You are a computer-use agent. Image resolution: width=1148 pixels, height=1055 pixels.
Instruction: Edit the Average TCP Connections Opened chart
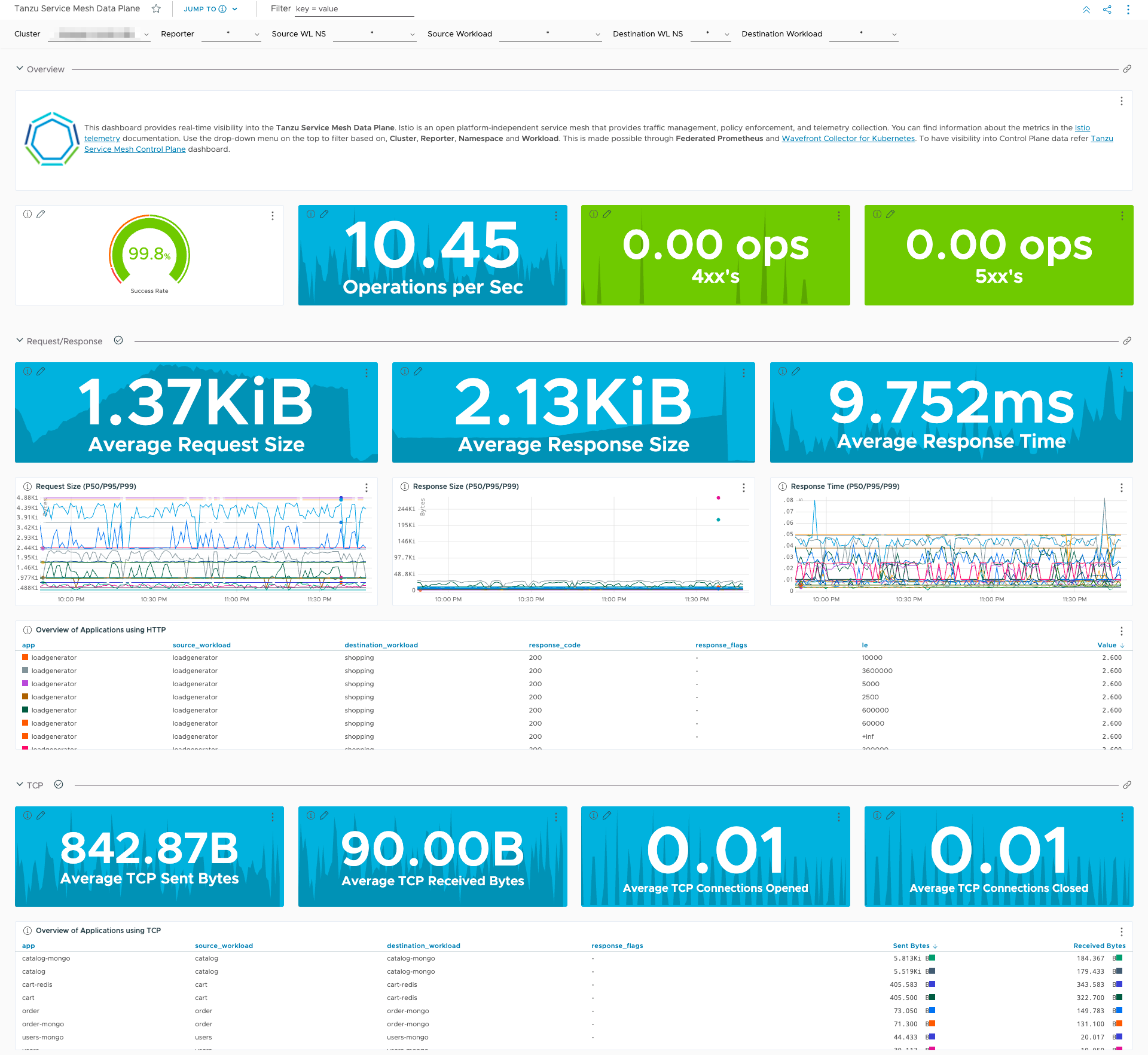coord(607,815)
